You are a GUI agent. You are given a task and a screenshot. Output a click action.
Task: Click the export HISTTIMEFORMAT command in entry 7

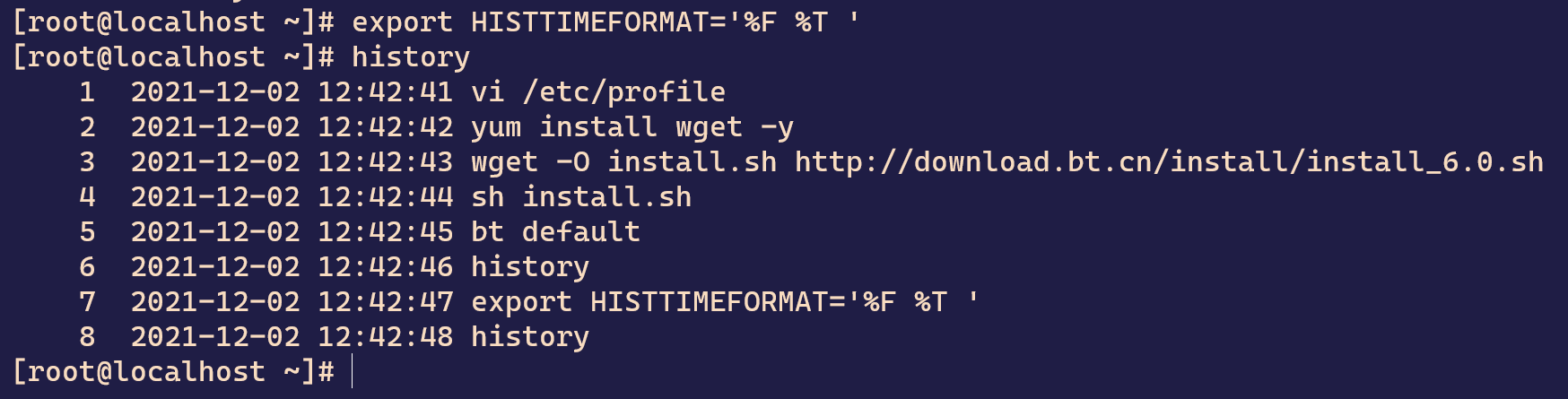coord(725,301)
